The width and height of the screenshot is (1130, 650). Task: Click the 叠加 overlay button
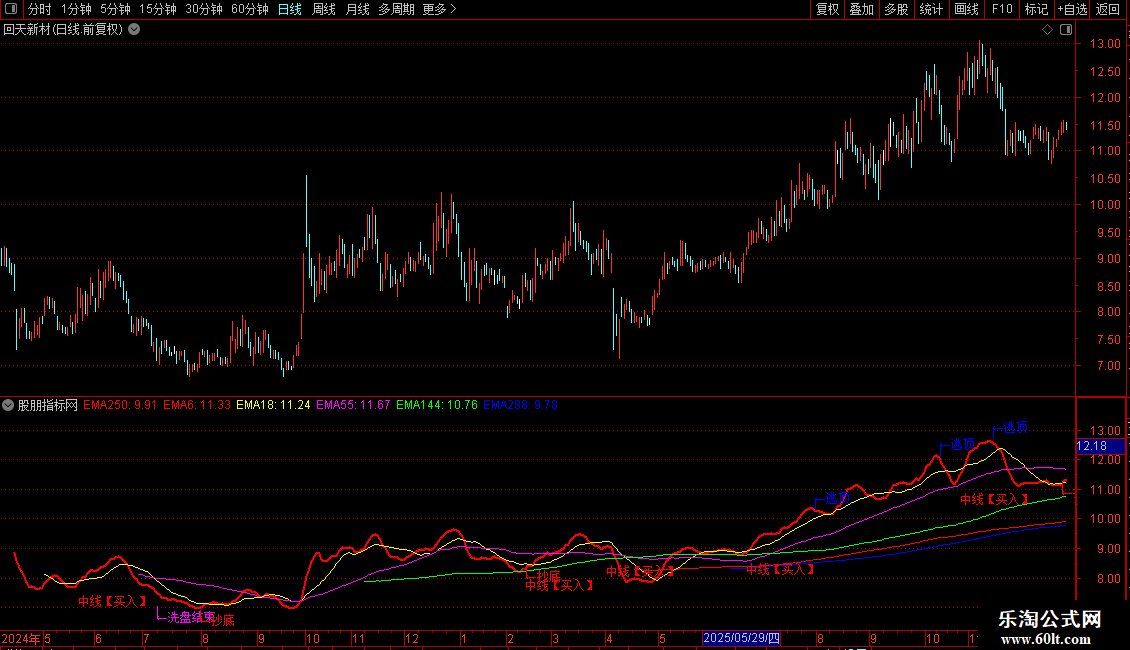point(861,9)
